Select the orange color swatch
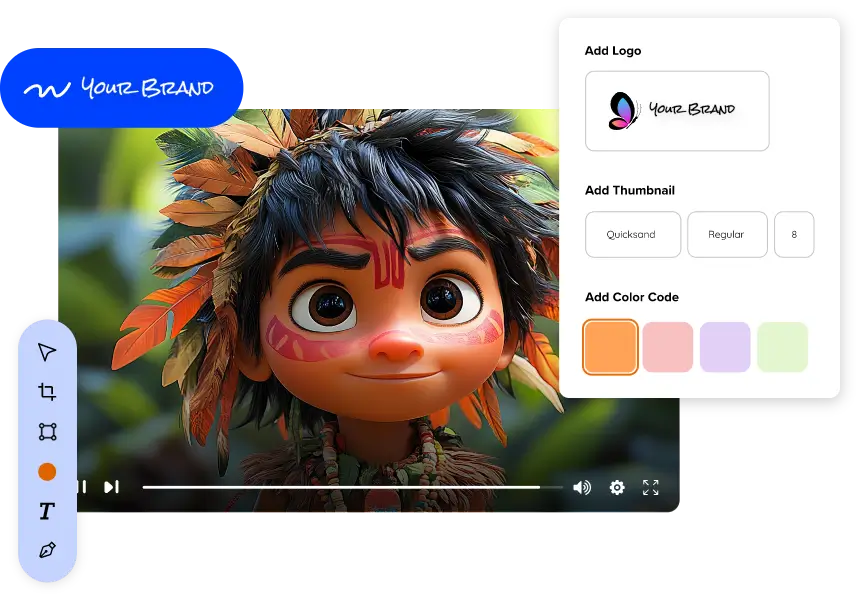862x600 pixels. pos(610,347)
